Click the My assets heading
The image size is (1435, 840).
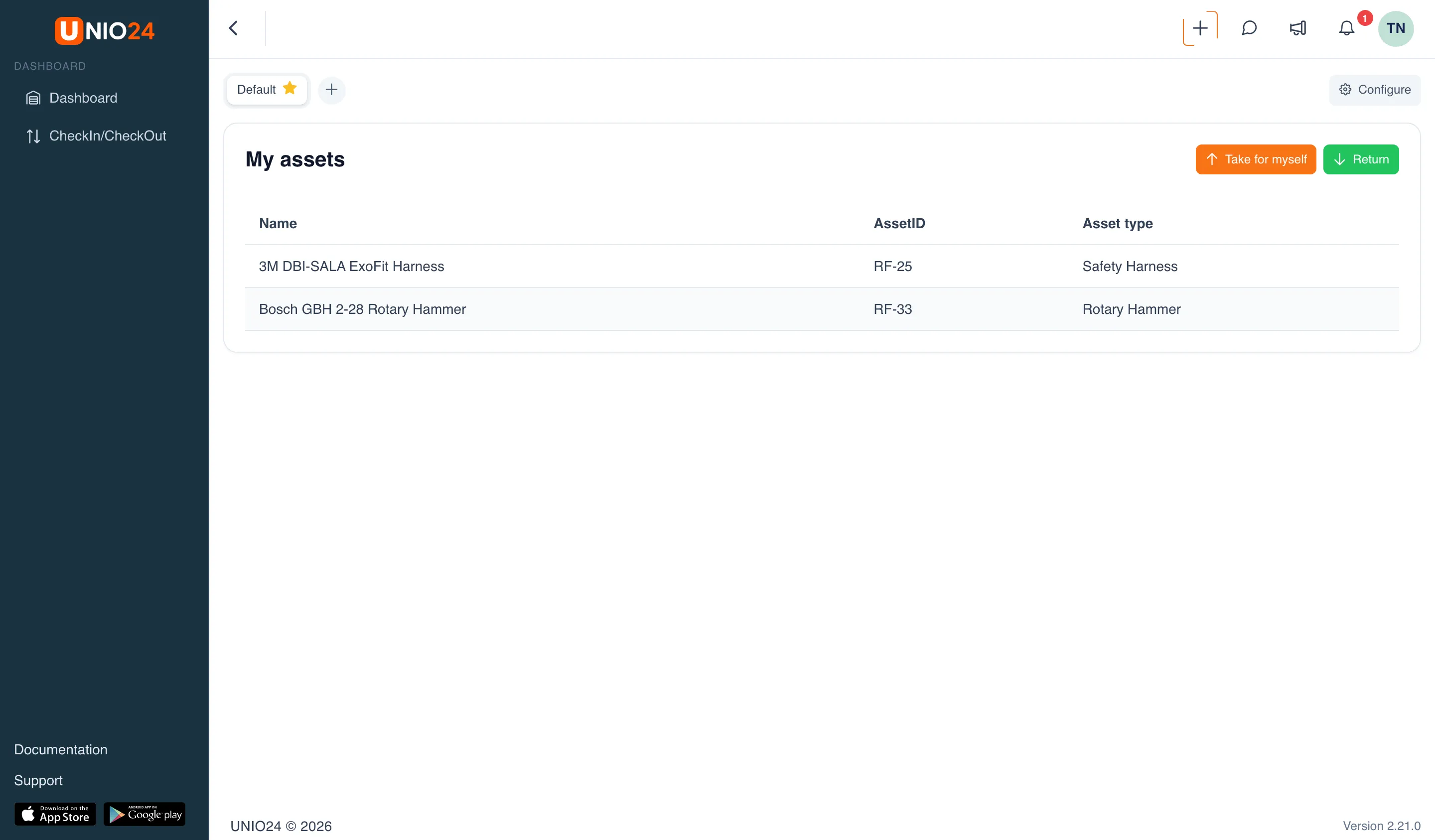click(295, 159)
